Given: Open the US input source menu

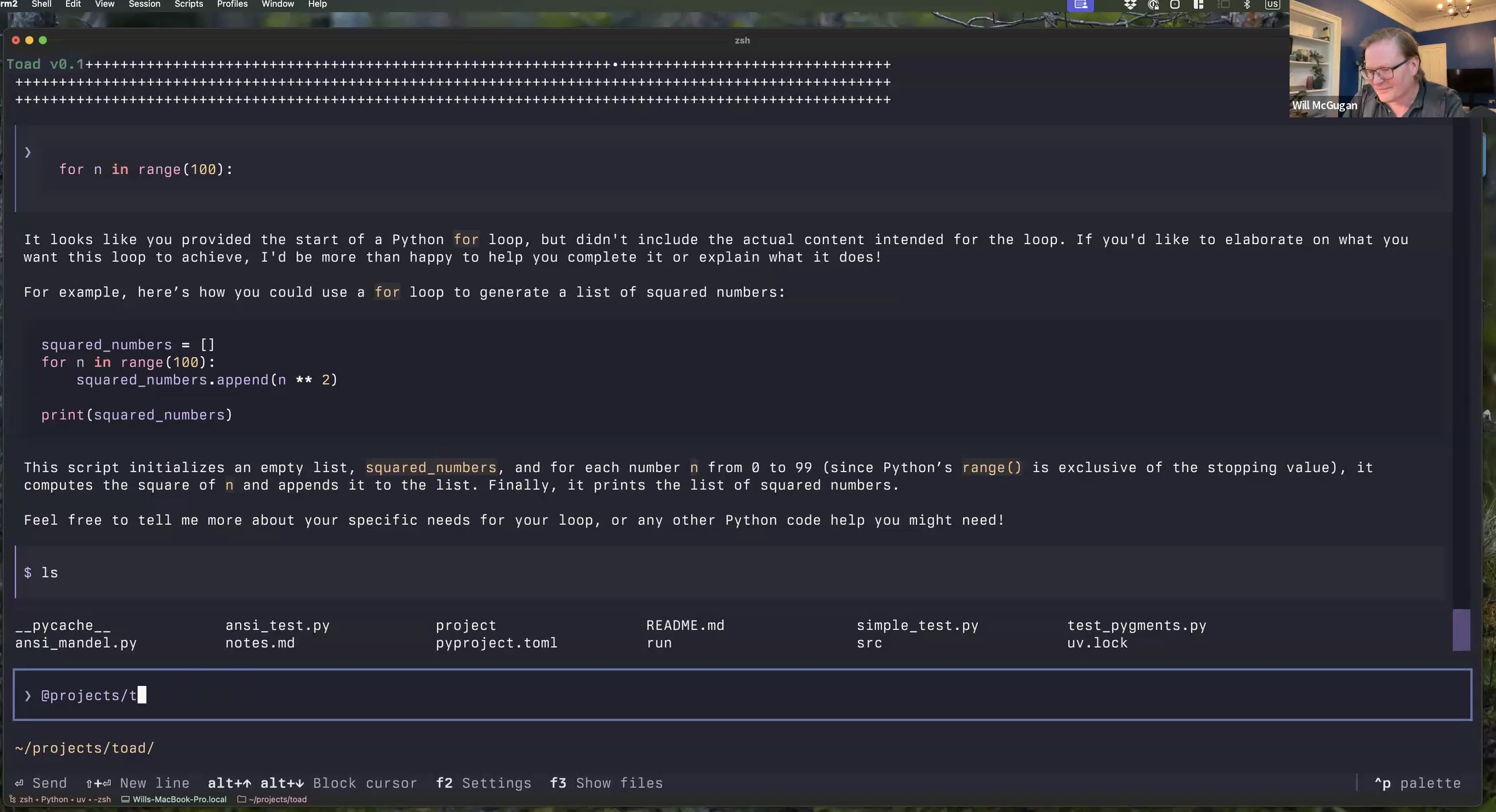Looking at the screenshot, I should click(x=1272, y=5).
